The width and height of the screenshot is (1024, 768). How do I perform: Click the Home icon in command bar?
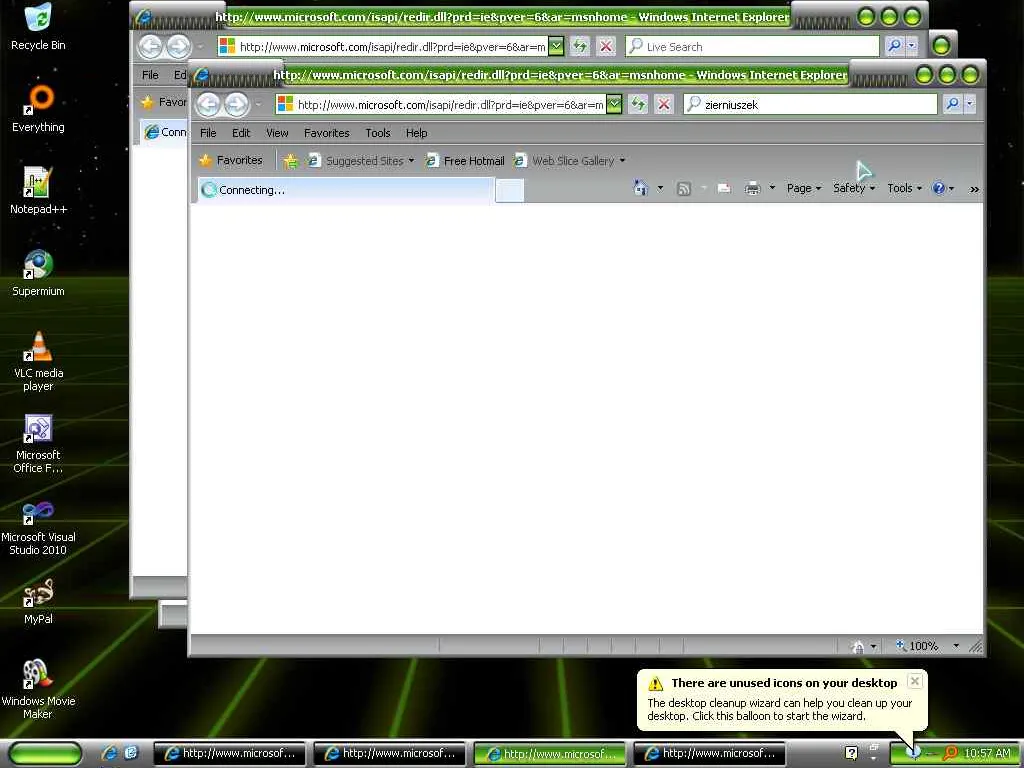point(641,188)
